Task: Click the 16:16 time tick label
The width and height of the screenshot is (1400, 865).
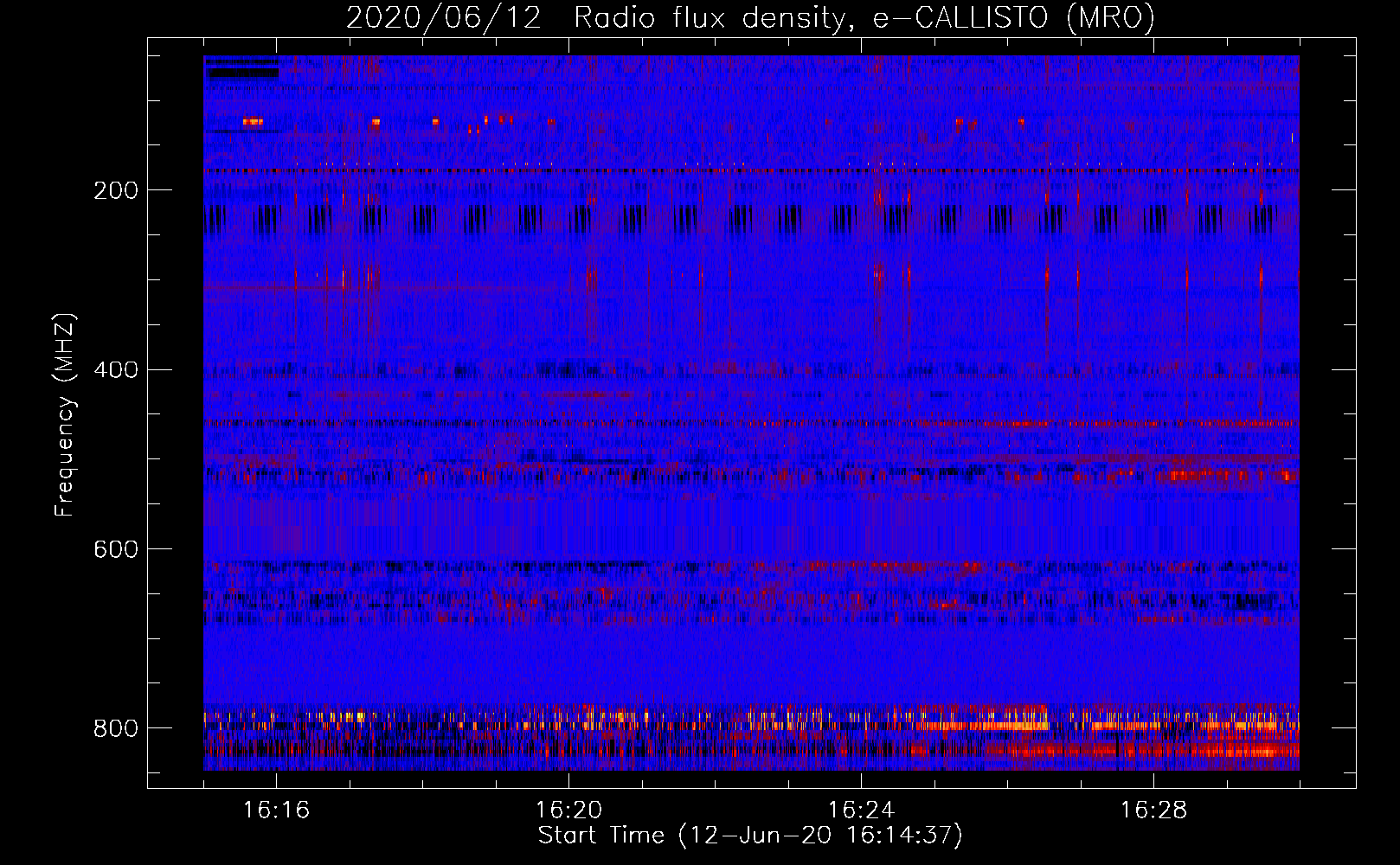Action: pos(277,810)
